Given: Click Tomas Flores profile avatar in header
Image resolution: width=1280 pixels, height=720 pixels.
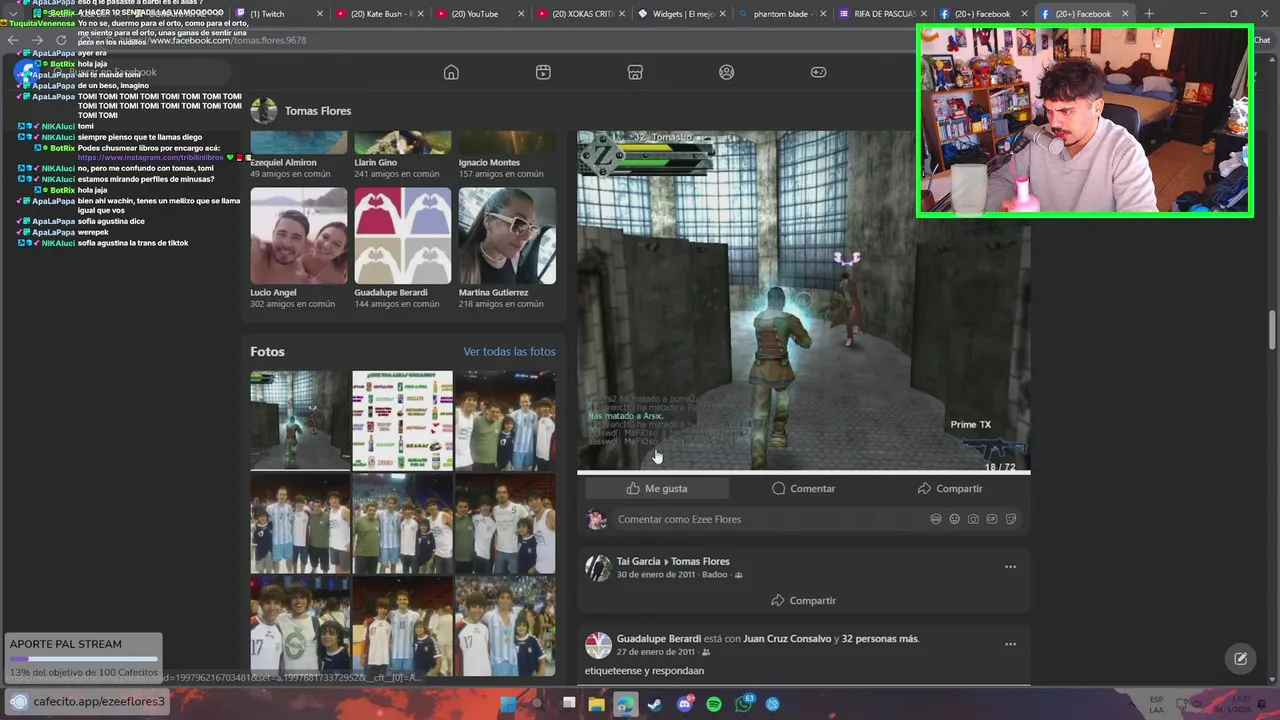Looking at the screenshot, I should pos(264,110).
